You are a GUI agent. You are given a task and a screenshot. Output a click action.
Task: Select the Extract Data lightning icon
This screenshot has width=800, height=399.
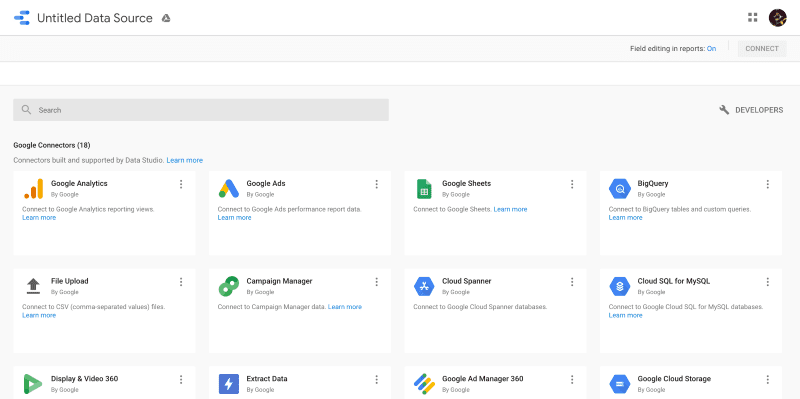point(229,384)
